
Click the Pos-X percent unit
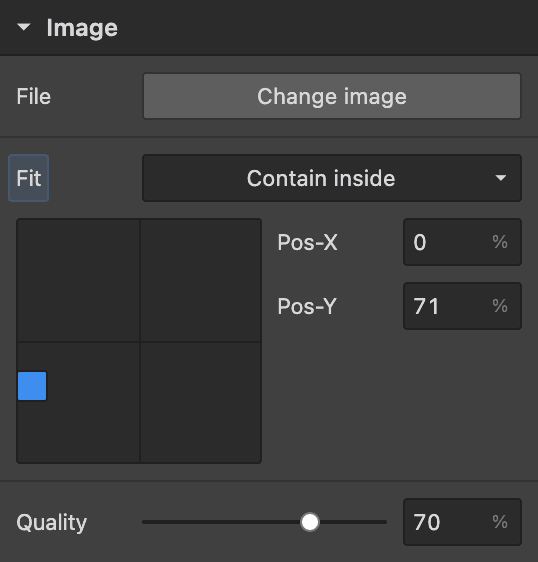coord(500,242)
